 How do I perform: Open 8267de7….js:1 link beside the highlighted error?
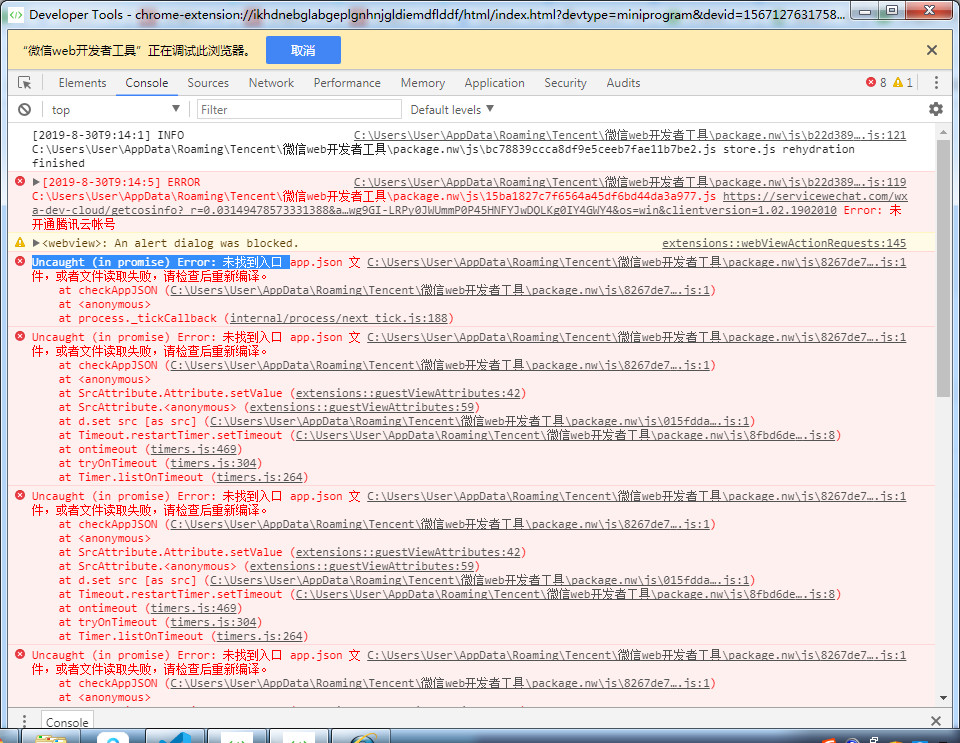(x=636, y=262)
